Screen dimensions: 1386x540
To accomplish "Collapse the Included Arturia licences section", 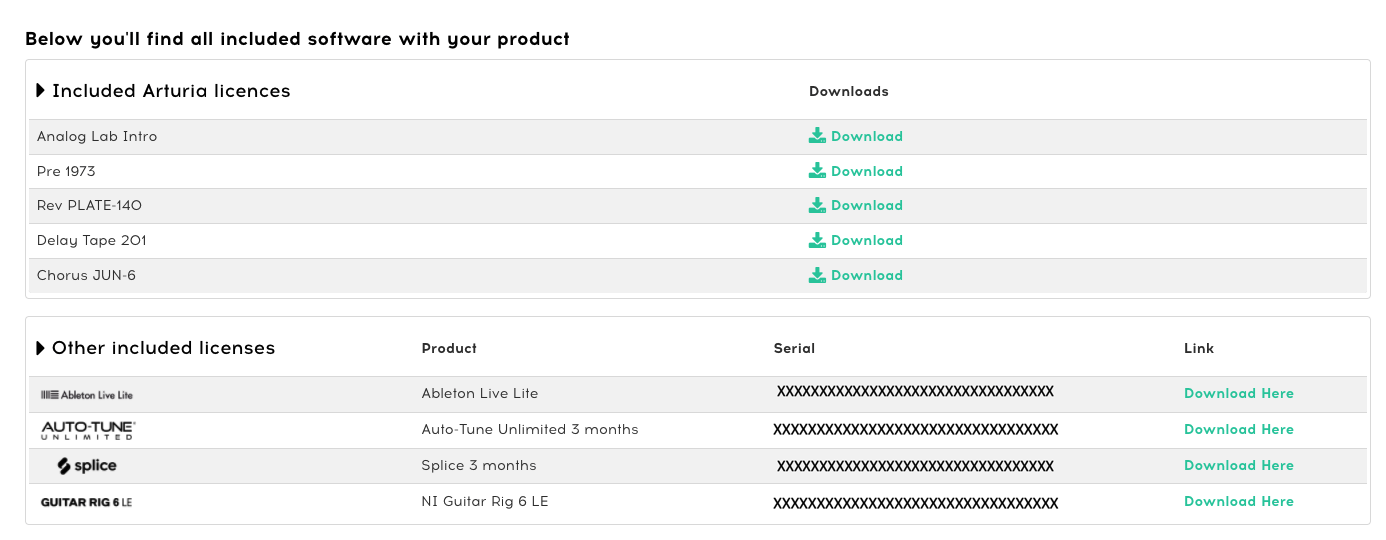I will (x=41, y=91).
